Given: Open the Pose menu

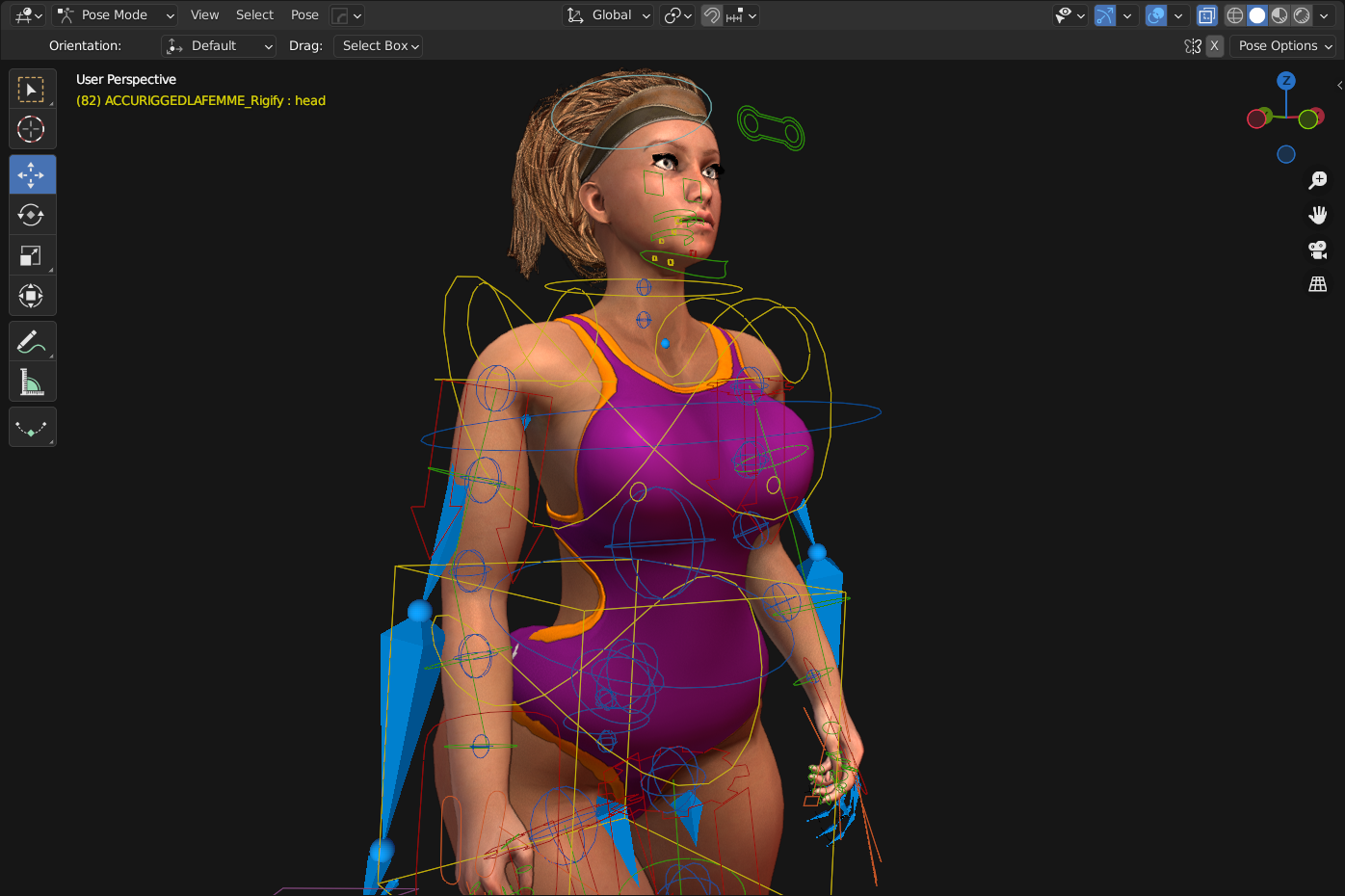Looking at the screenshot, I should click(304, 15).
